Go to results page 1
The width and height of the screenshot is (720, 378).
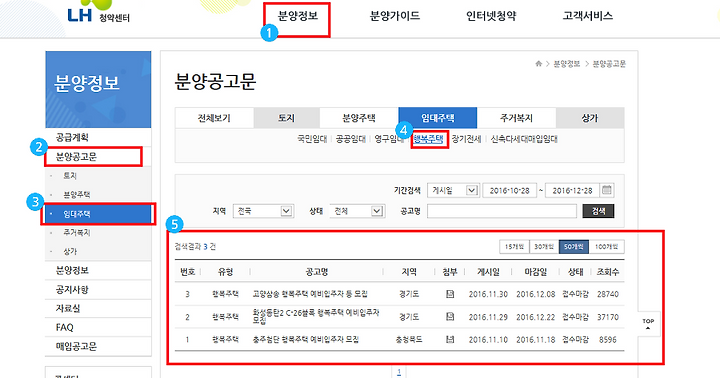point(399,372)
